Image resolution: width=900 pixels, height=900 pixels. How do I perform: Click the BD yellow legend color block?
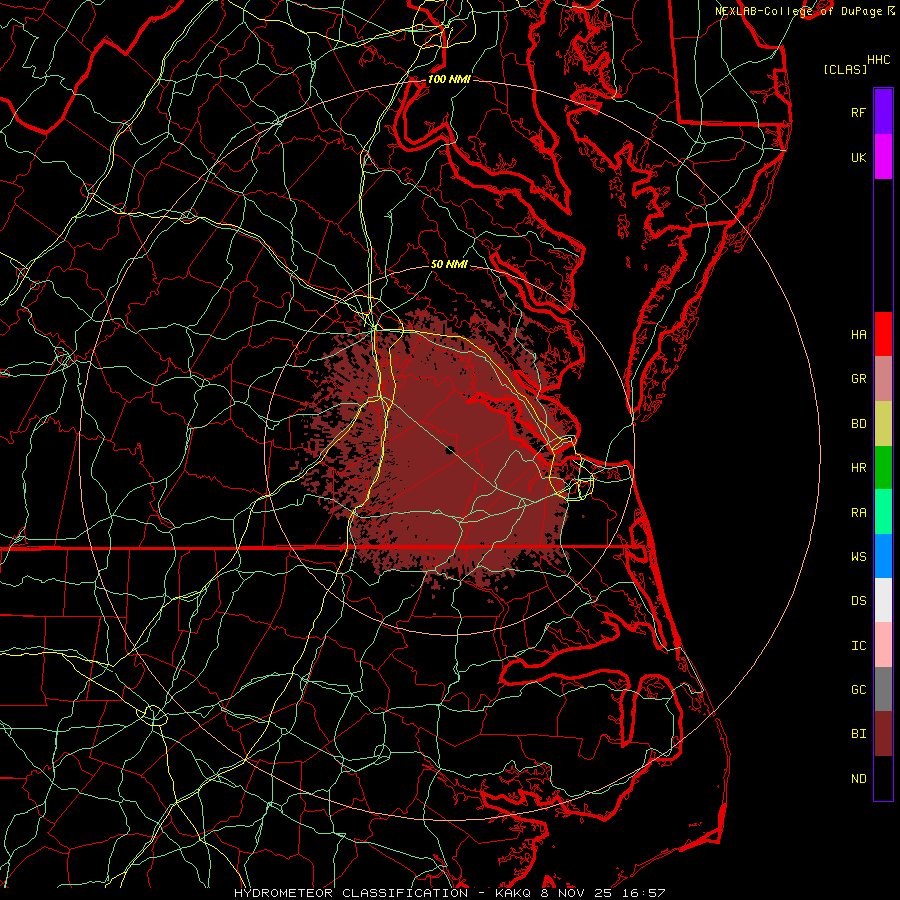[x=883, y=423]
